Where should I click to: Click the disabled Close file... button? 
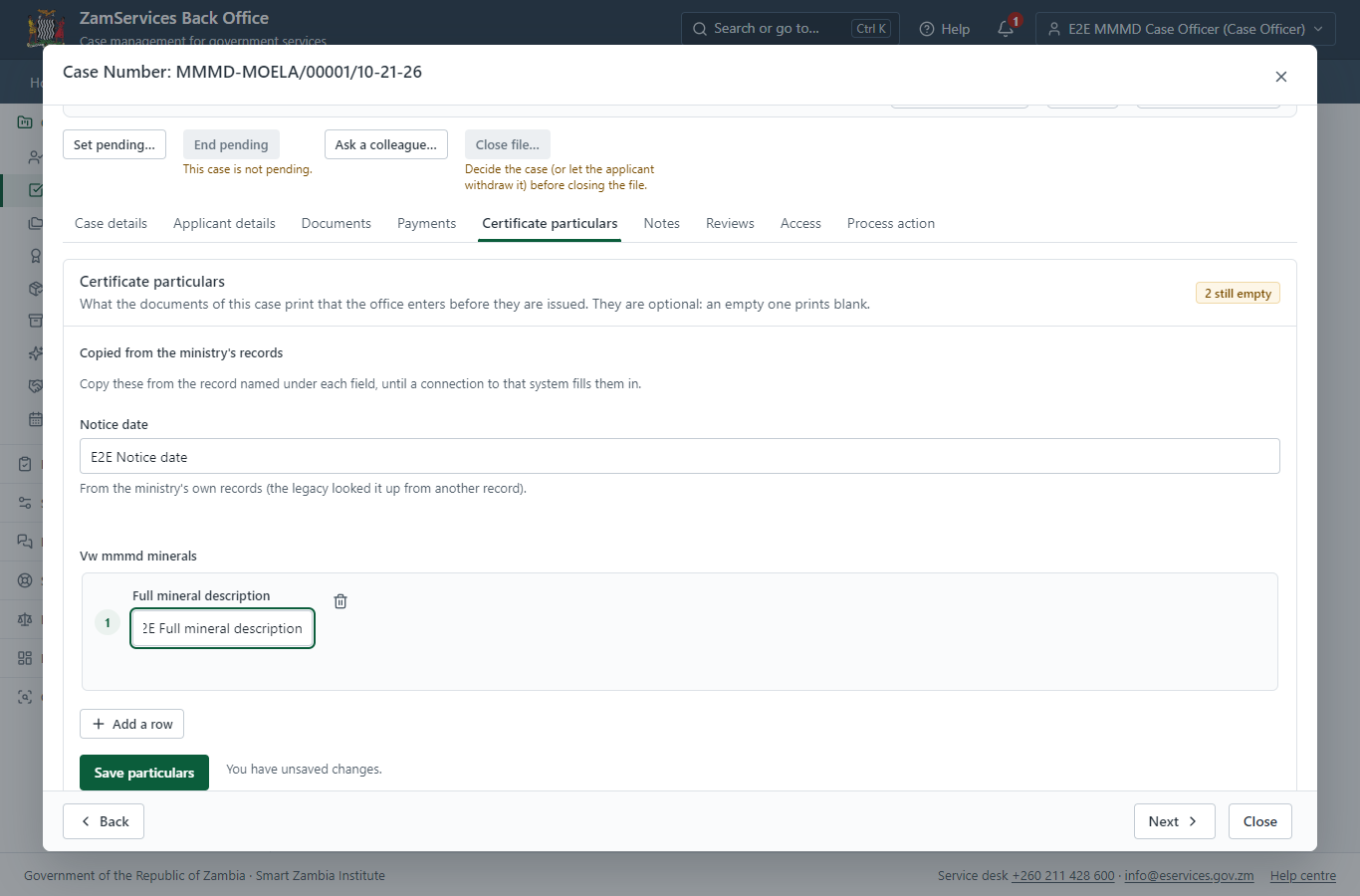[508, 144]
